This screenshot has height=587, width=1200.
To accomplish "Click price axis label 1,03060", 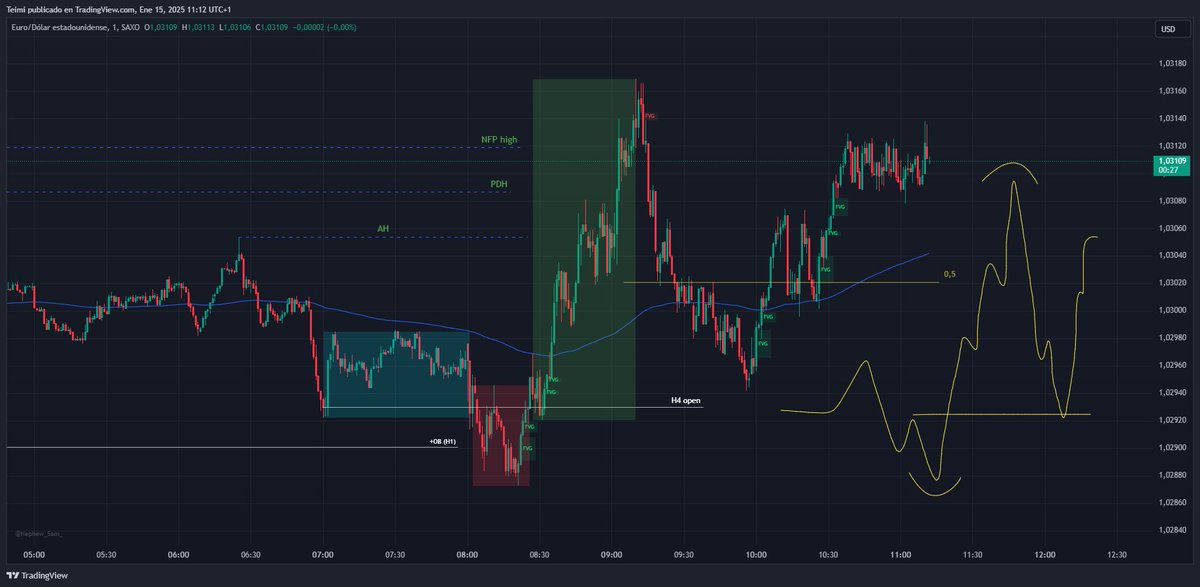I will tap(1170, 228).
